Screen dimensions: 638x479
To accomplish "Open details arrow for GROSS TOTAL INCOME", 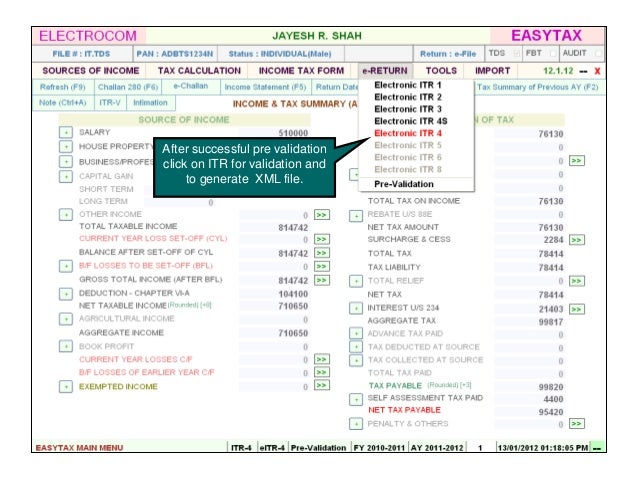I will click(321, 280).
